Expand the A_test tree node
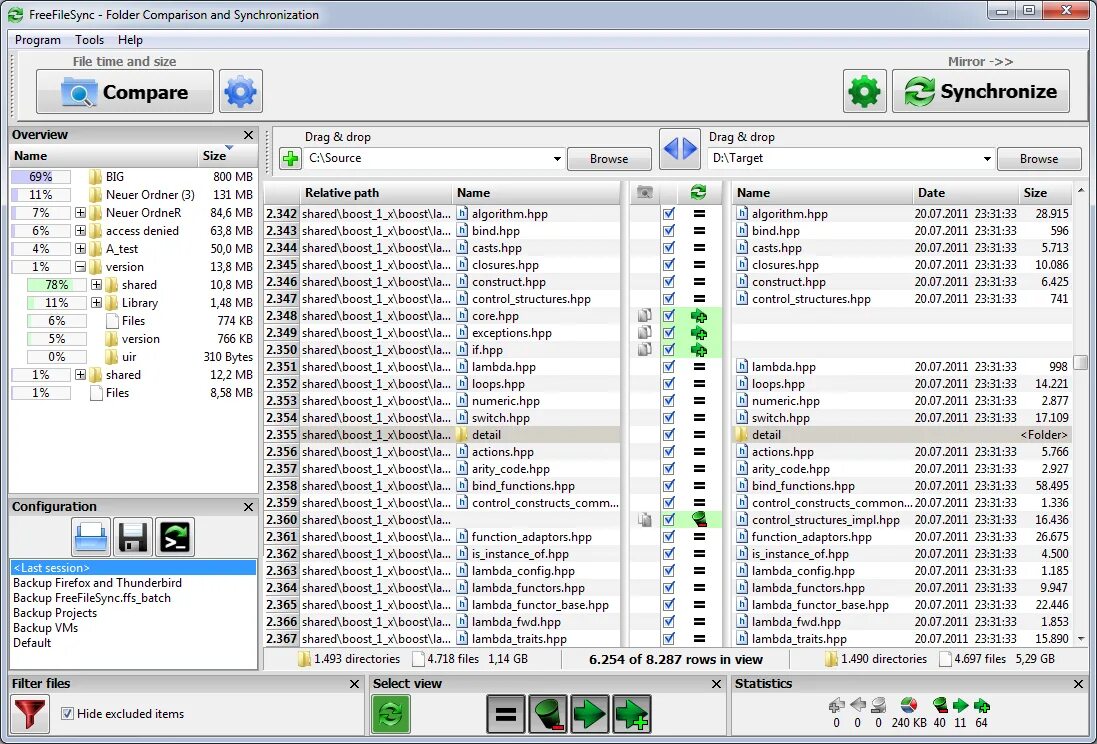 tap(80, 248)
